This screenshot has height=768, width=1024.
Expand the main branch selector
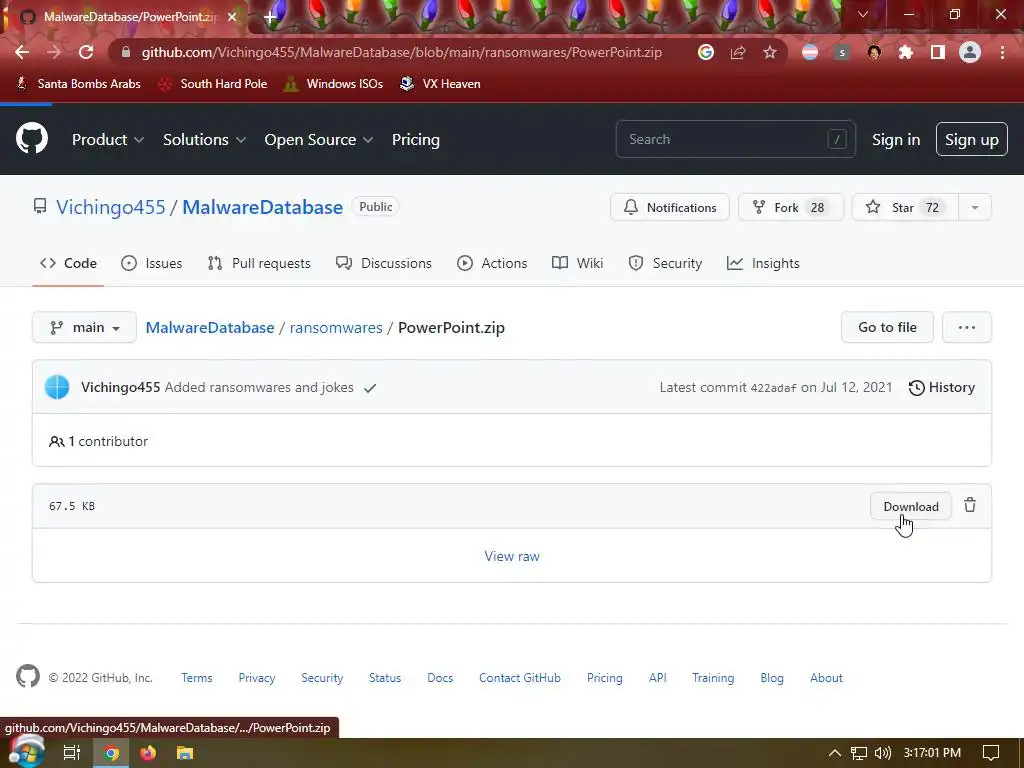(x=84, y=327)
